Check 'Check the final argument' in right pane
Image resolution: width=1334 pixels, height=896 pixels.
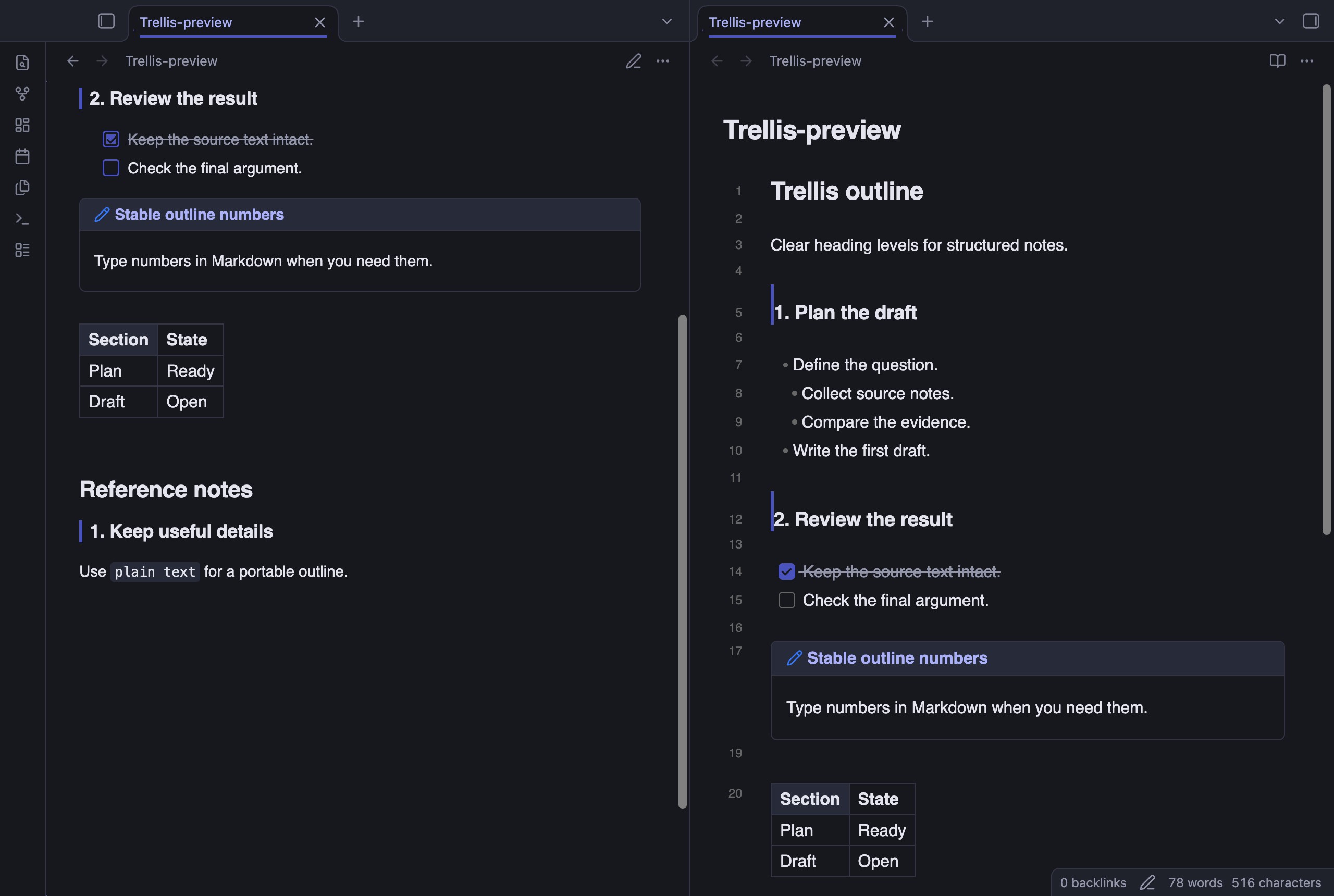tap(786, 600)
